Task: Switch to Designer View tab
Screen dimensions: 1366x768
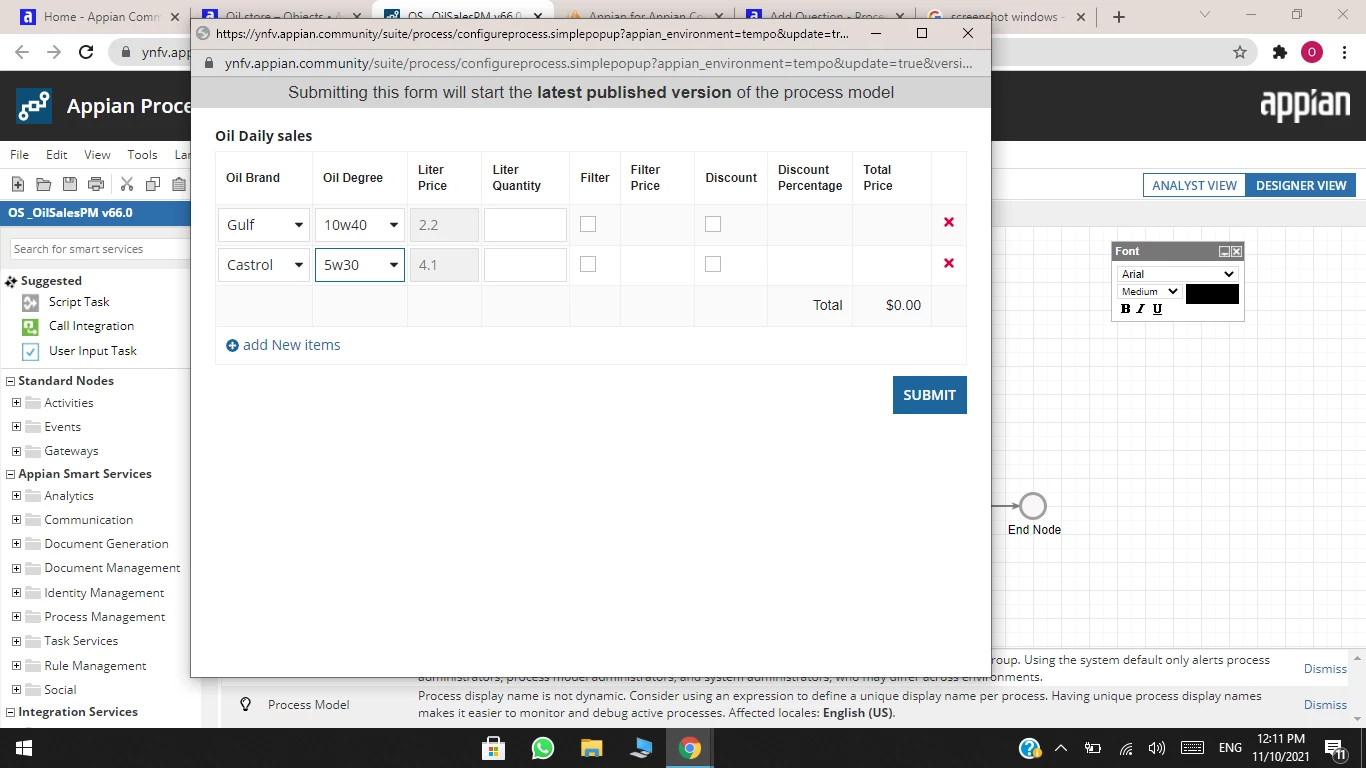Action: pyautogui.click(x=1301, y=185)
